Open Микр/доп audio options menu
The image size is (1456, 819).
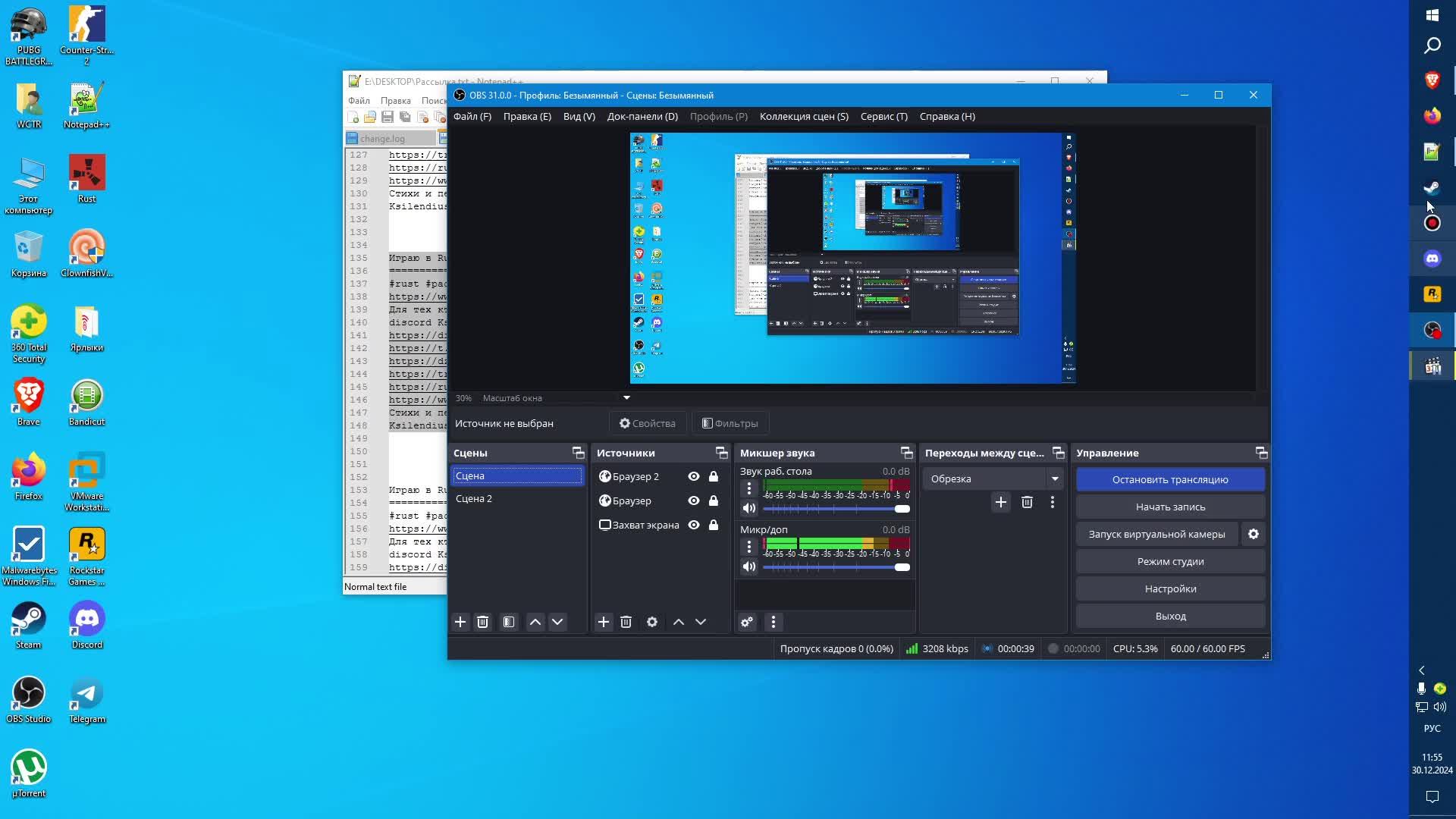pos(748,546)
